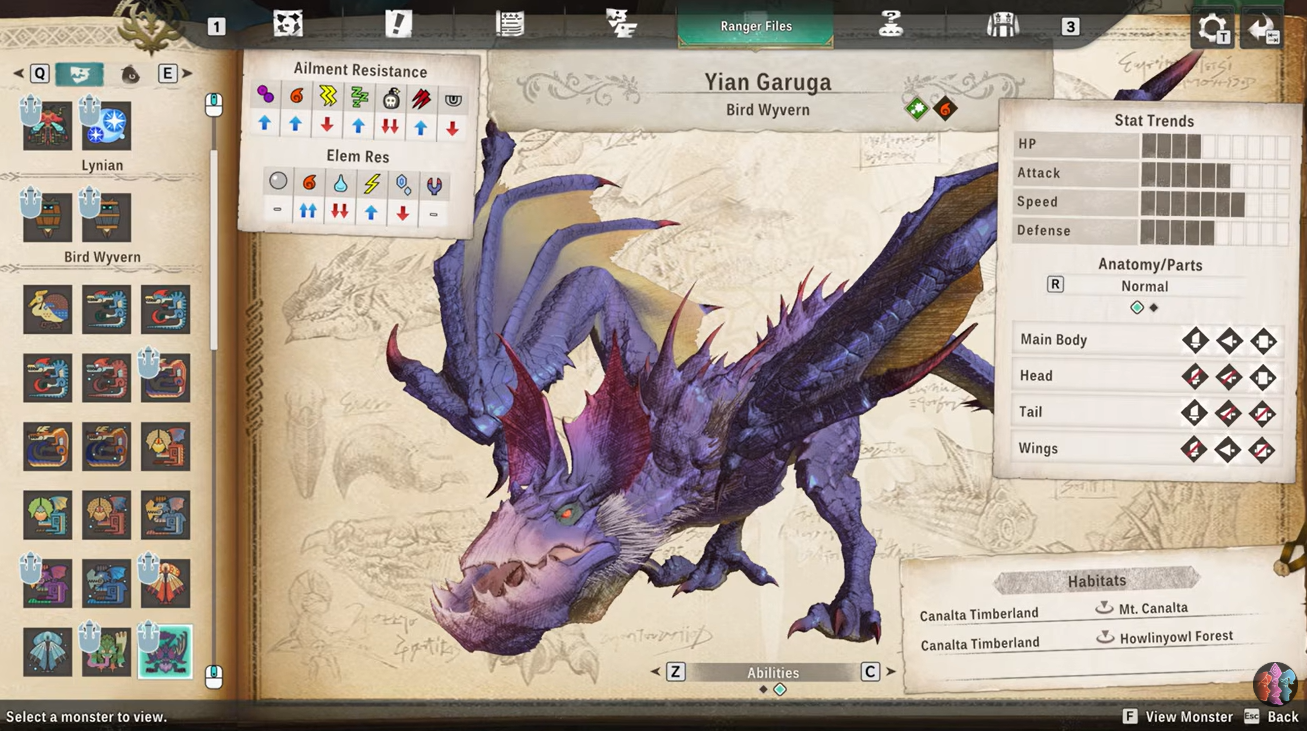
Task: Select the first page dot under Abilities
Action: 763,690
